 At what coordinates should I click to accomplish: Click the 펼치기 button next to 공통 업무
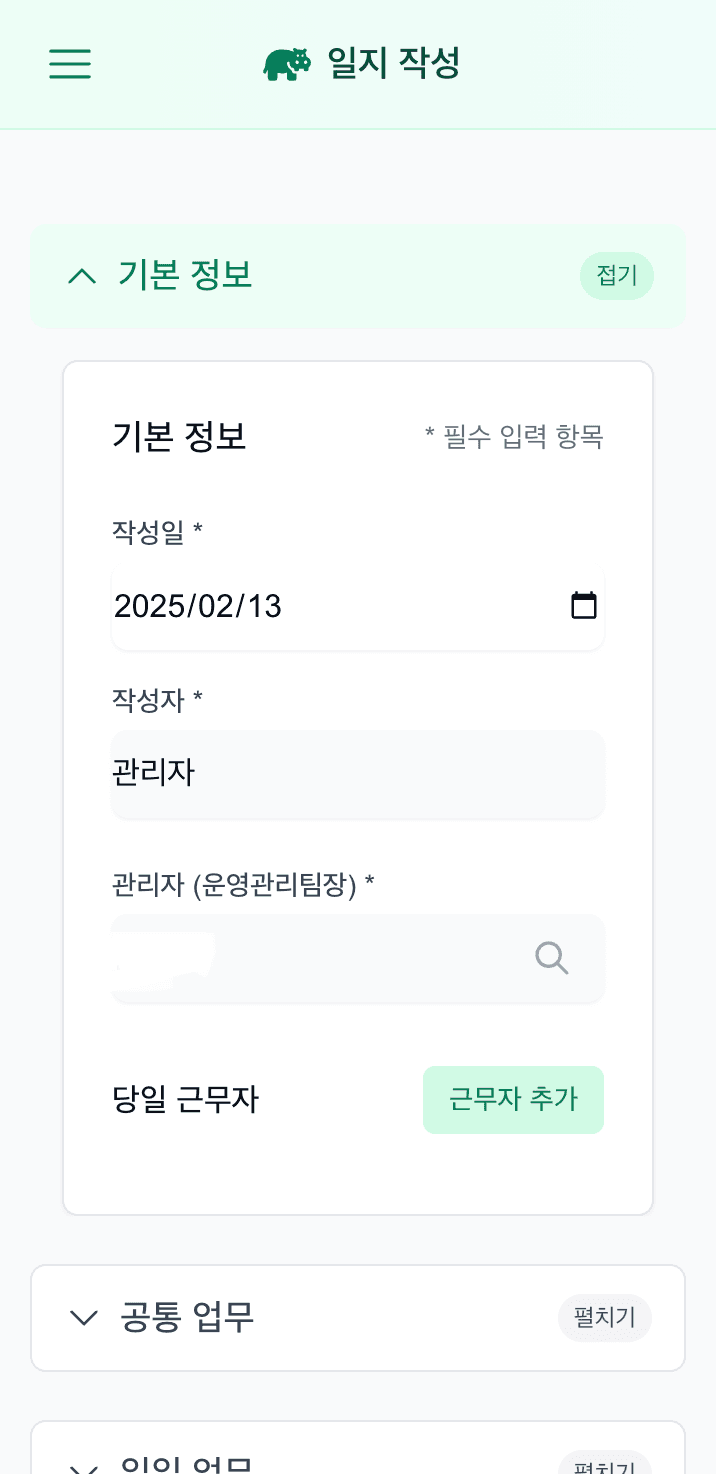604,1318
